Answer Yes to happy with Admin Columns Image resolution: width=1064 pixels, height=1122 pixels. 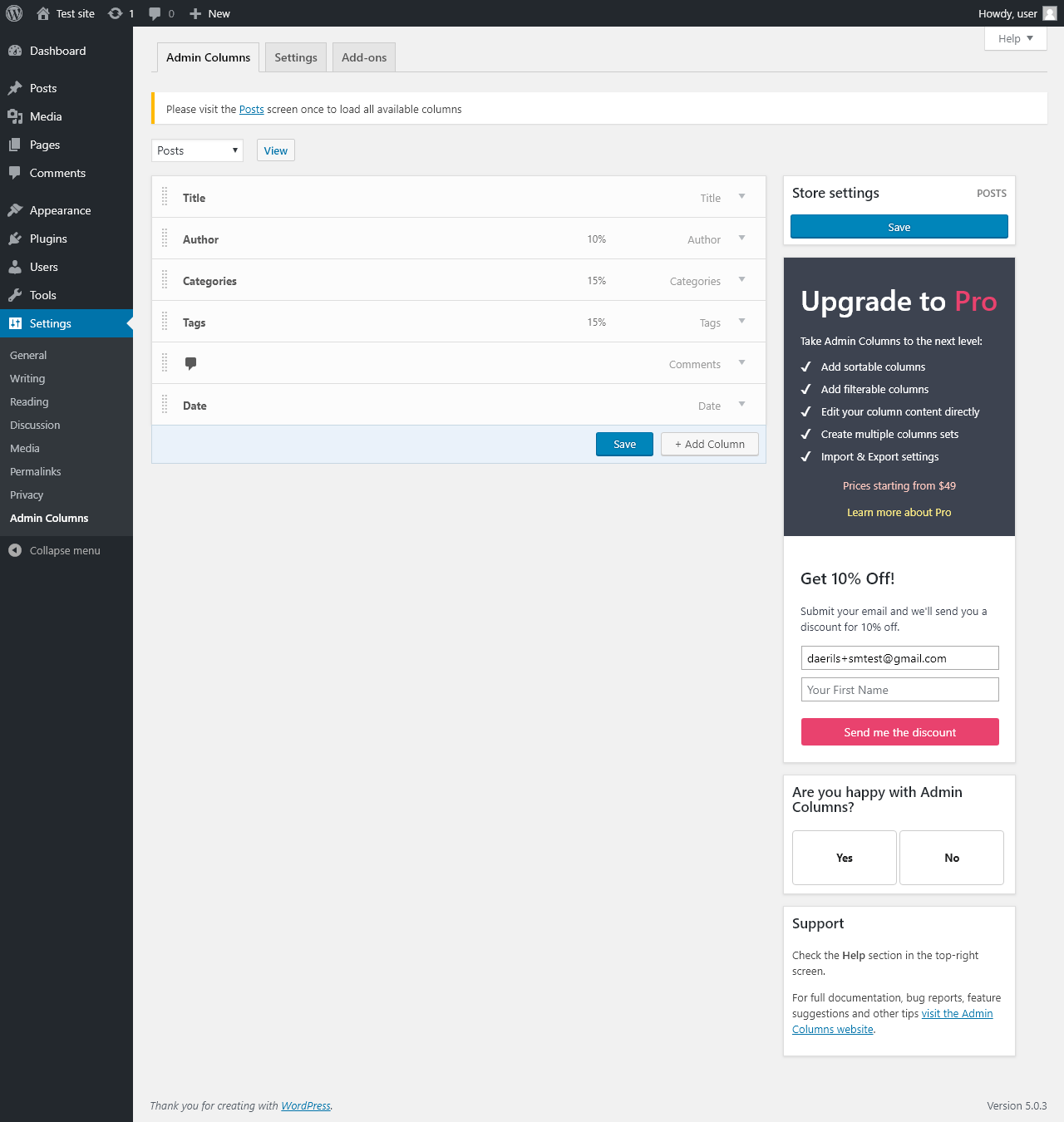(x=845, y=858)
